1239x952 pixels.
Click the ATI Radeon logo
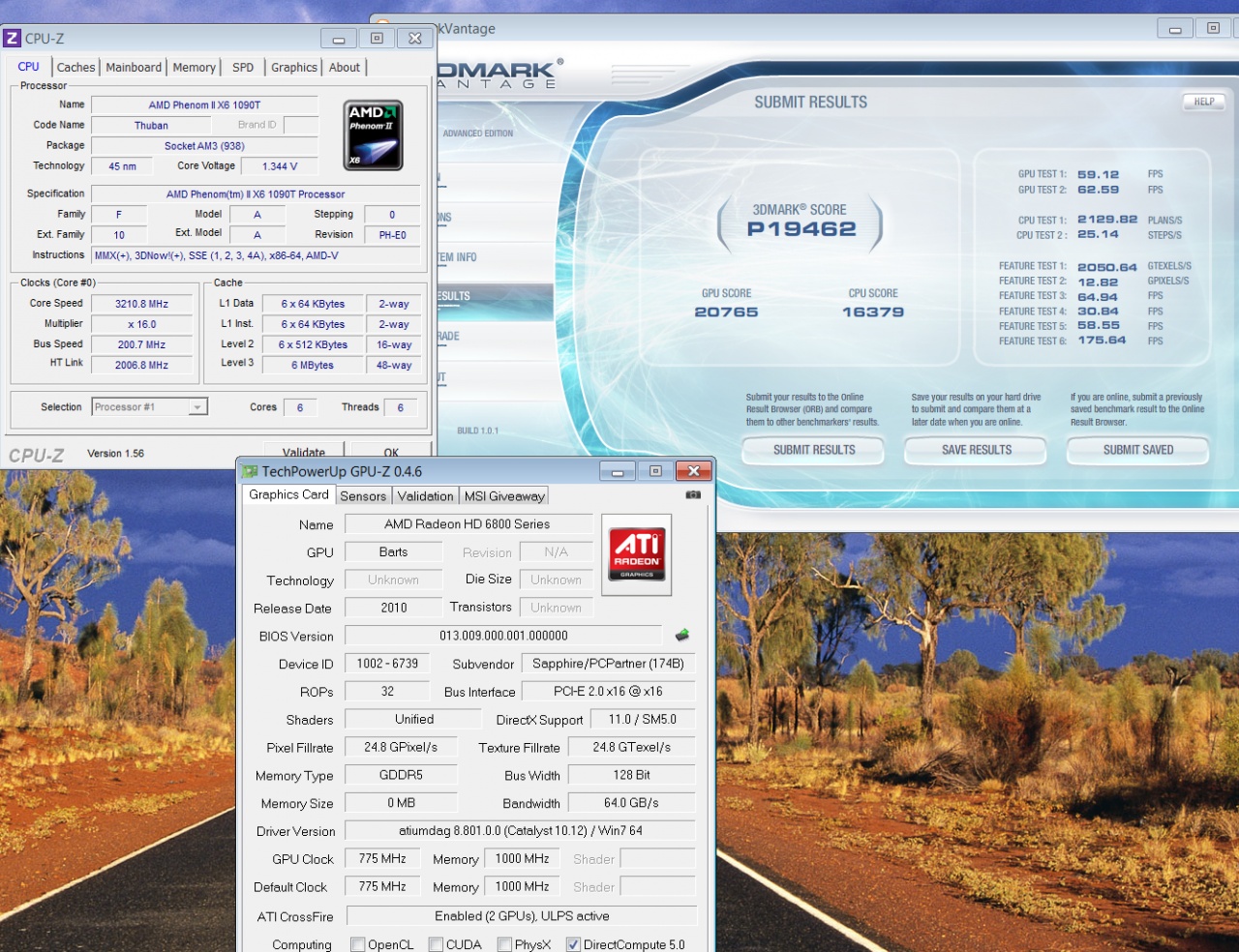(636, 554)
